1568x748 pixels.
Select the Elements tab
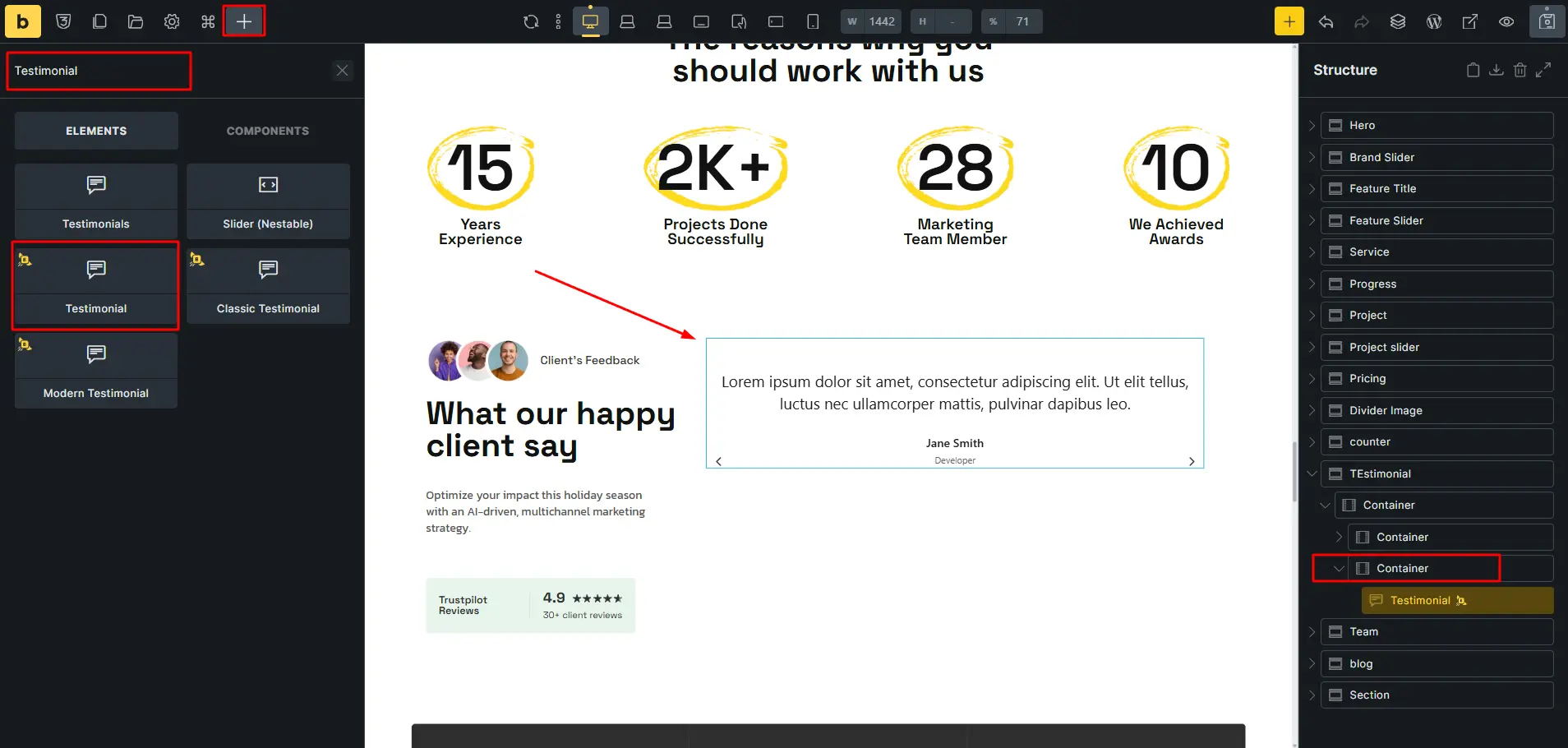pos(96,131)
